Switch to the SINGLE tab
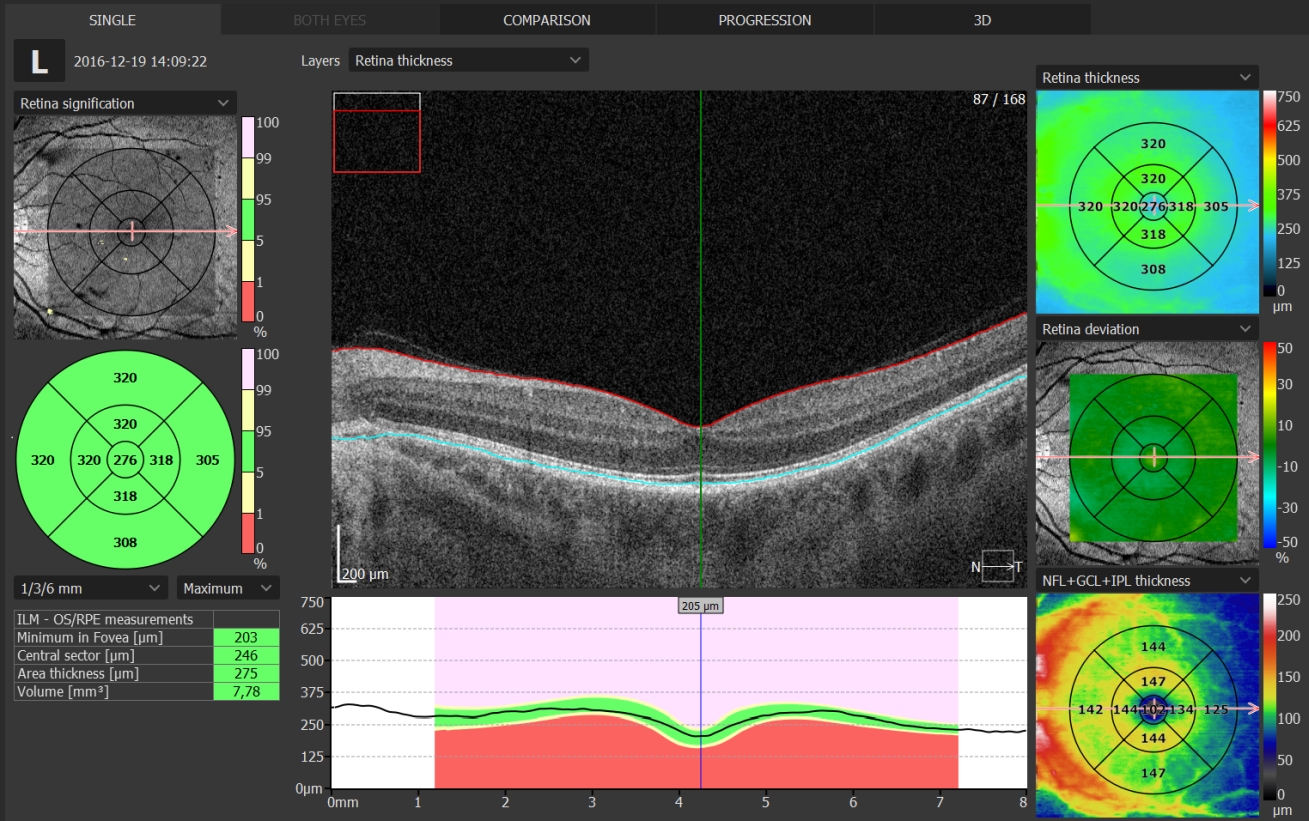 (x=112, y=20)
